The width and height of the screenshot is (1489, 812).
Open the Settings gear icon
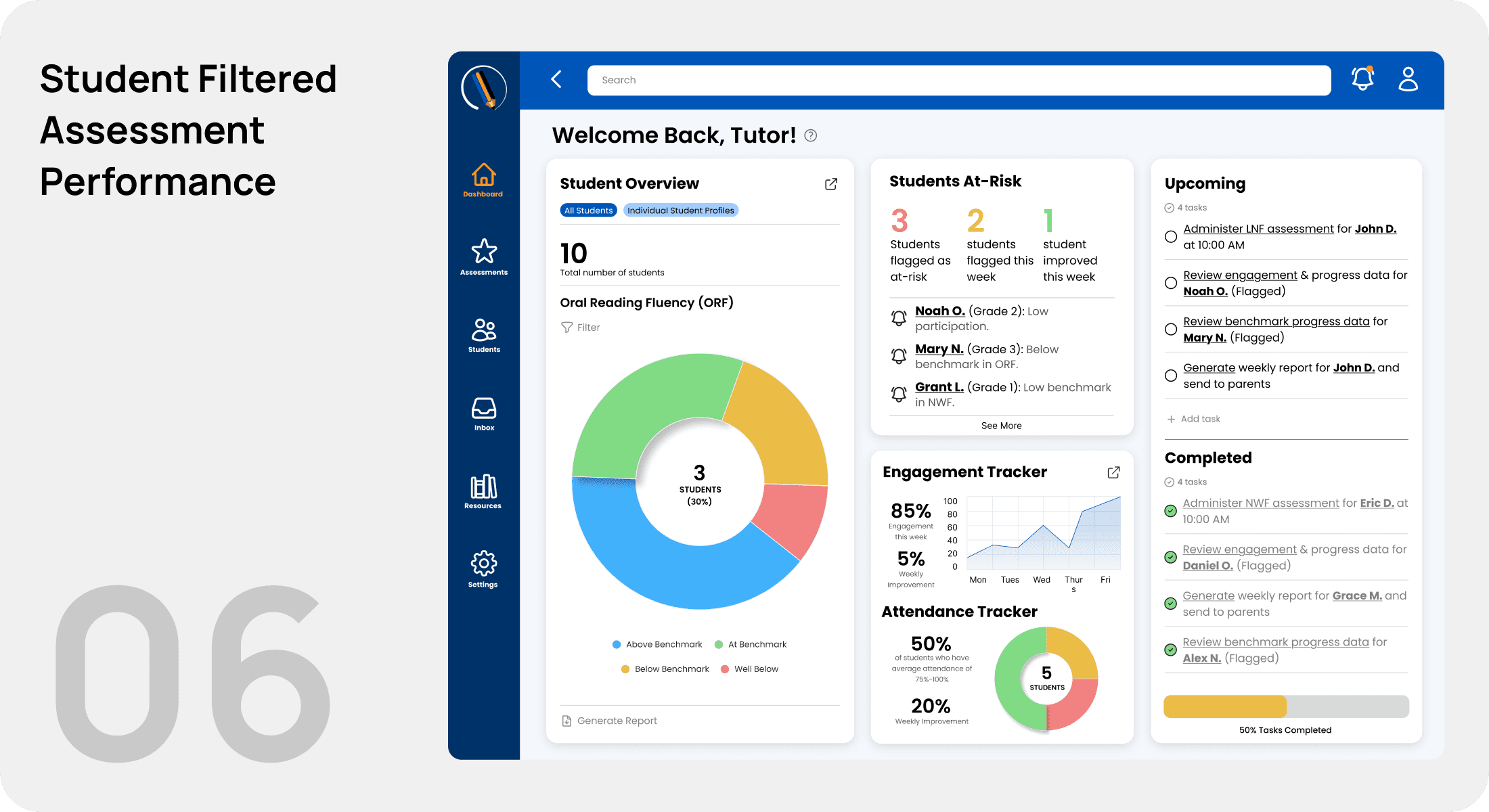coord(484,564)
